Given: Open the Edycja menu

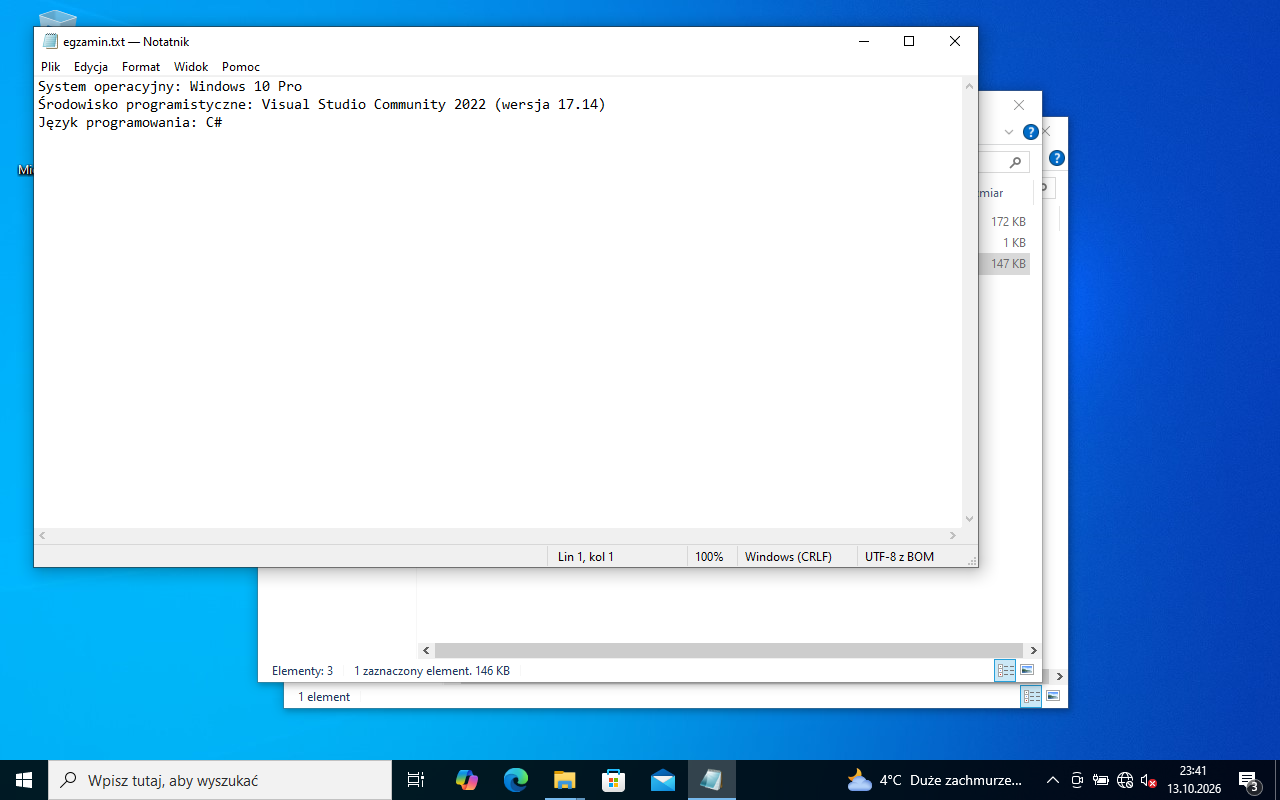Looking at the screenshot, I should tap(91, 67).
